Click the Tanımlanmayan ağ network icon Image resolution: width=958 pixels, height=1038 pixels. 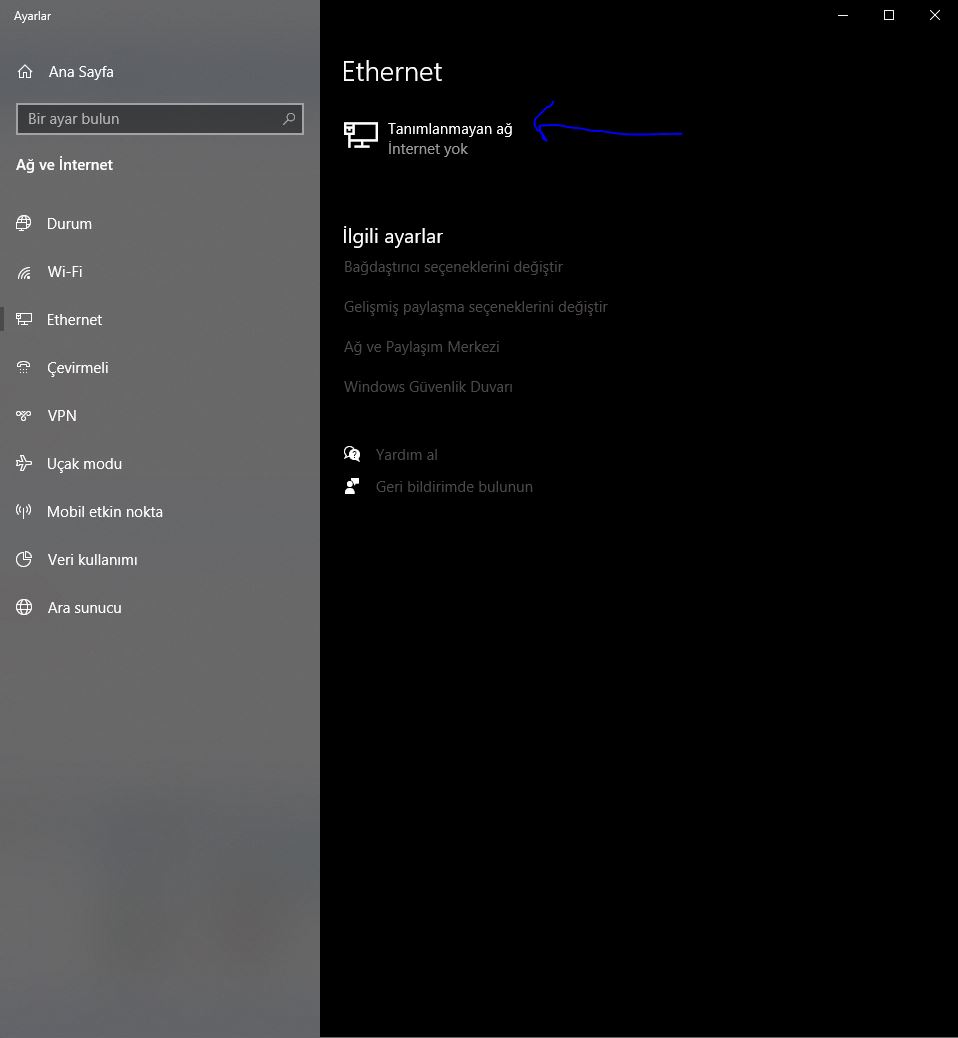(361, 136)
